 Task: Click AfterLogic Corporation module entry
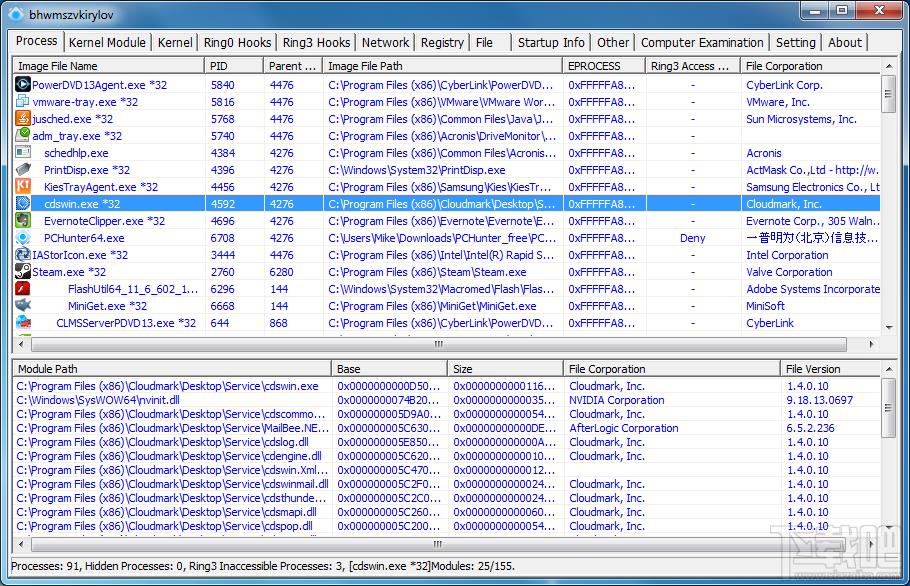(x=623, y=428)
